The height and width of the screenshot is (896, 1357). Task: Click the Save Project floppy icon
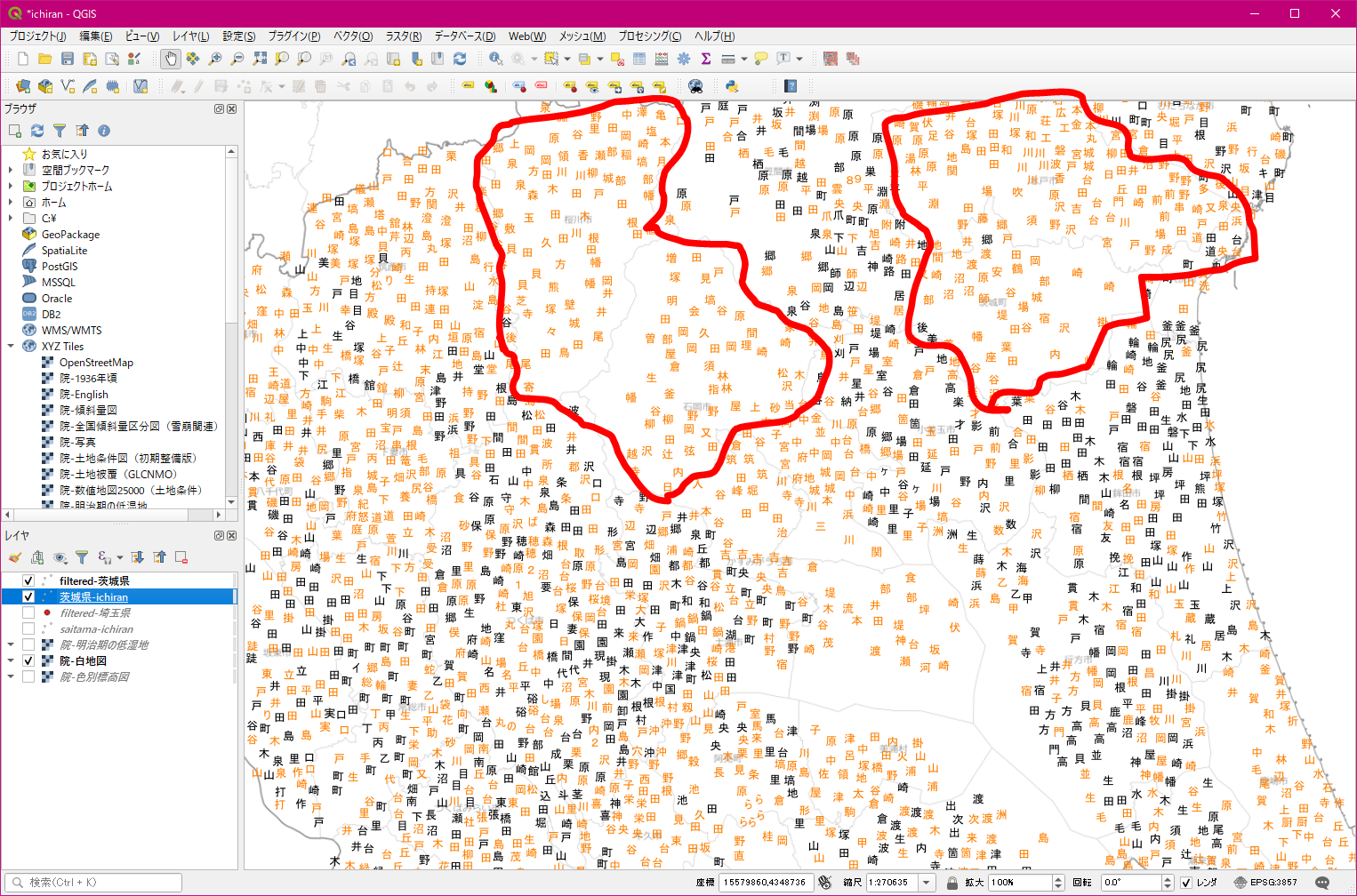point(67,59)
